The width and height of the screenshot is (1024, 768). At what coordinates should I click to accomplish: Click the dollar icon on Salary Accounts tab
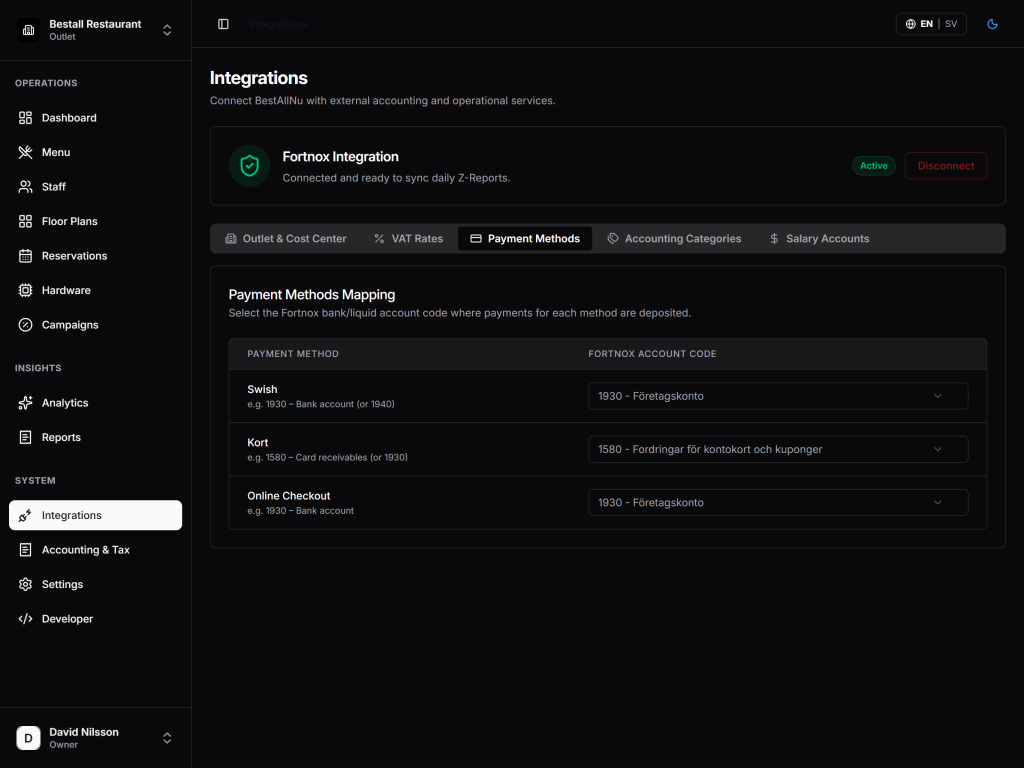774,239
